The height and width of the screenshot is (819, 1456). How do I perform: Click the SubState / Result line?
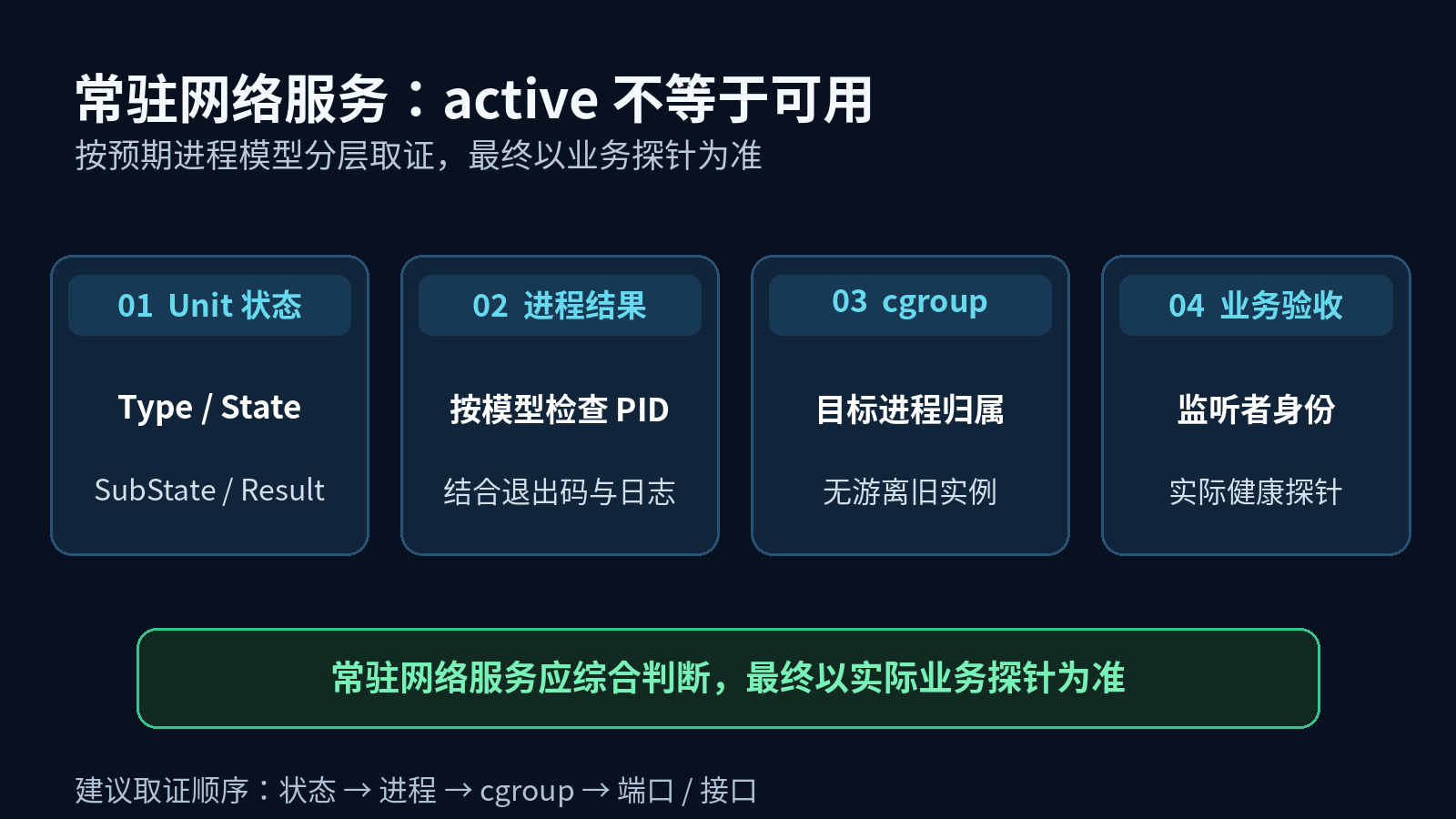pyautogui.click(x=209, y=490)
